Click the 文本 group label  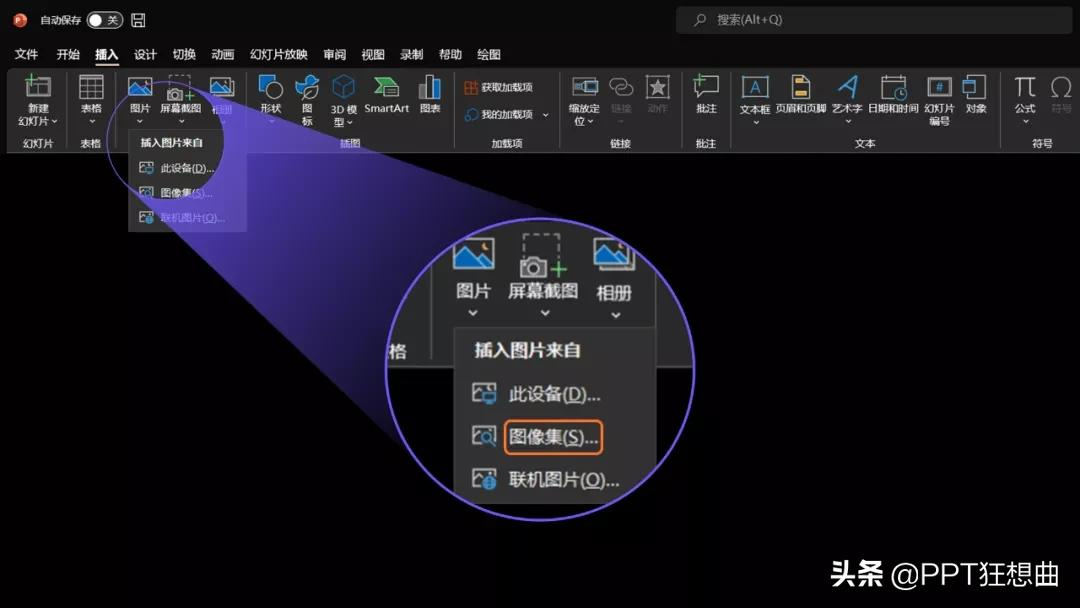point(865,143)
